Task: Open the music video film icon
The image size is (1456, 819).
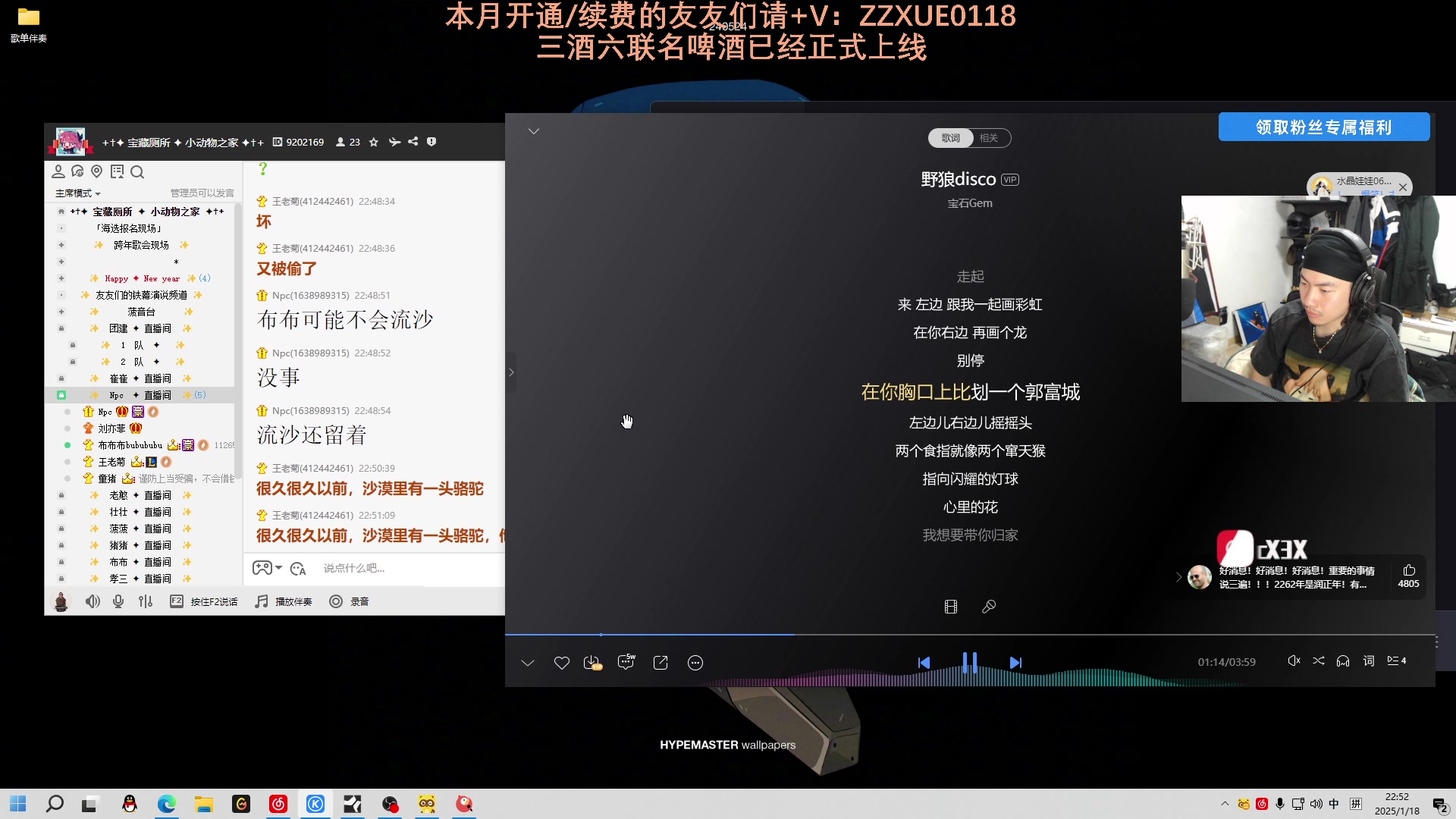Action: click(x=951, y=607)
